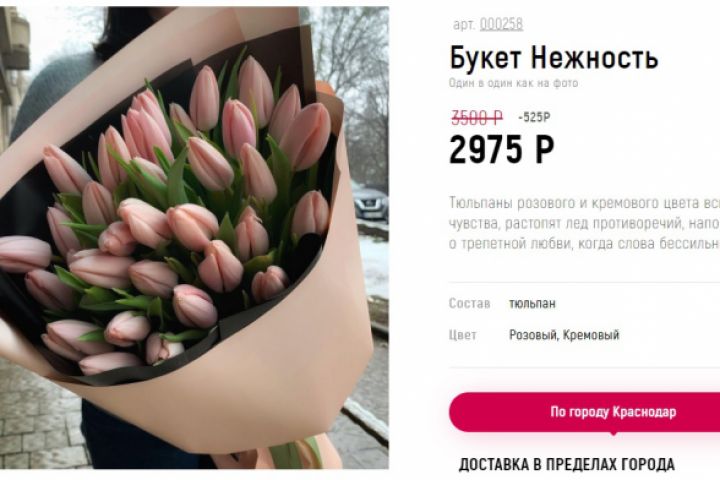Click the parked car in photo background

[371, 203]
